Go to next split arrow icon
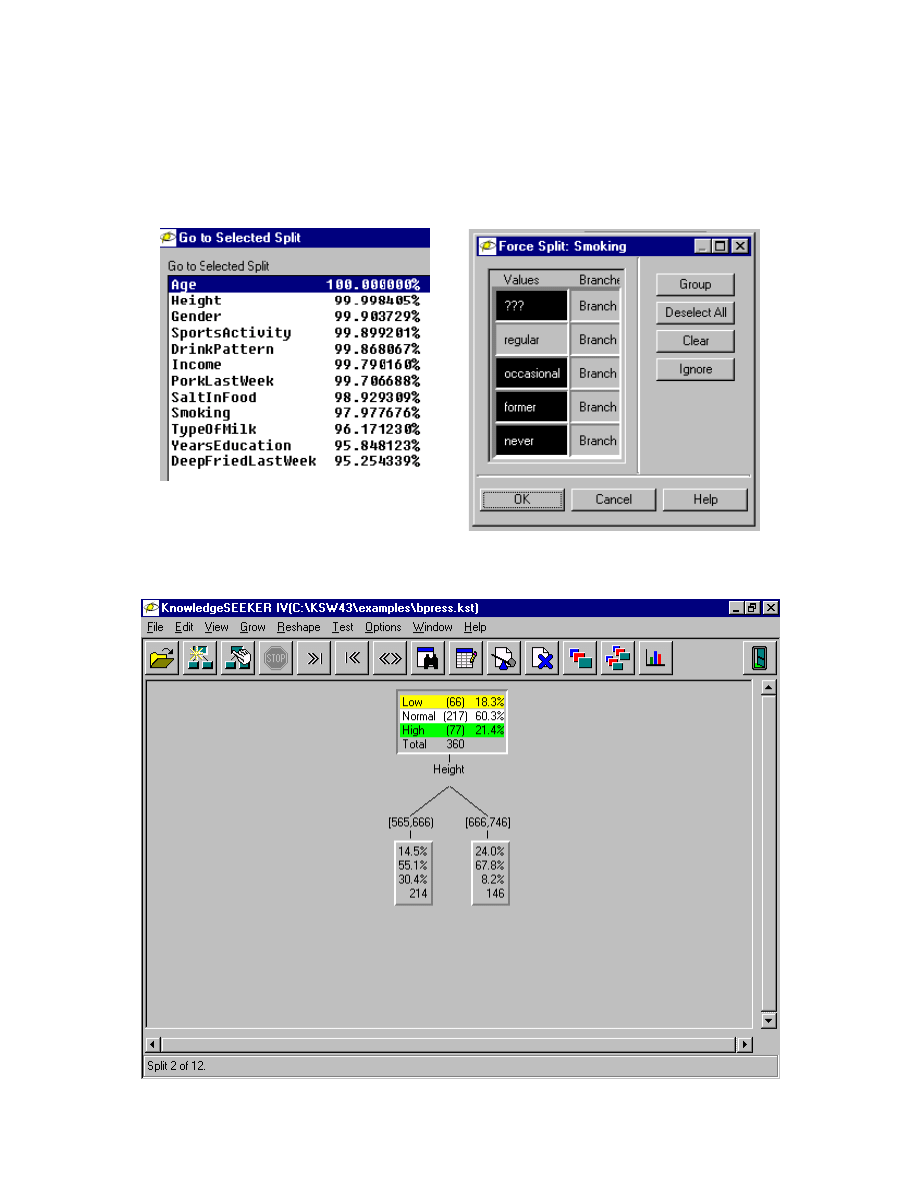 314,658
